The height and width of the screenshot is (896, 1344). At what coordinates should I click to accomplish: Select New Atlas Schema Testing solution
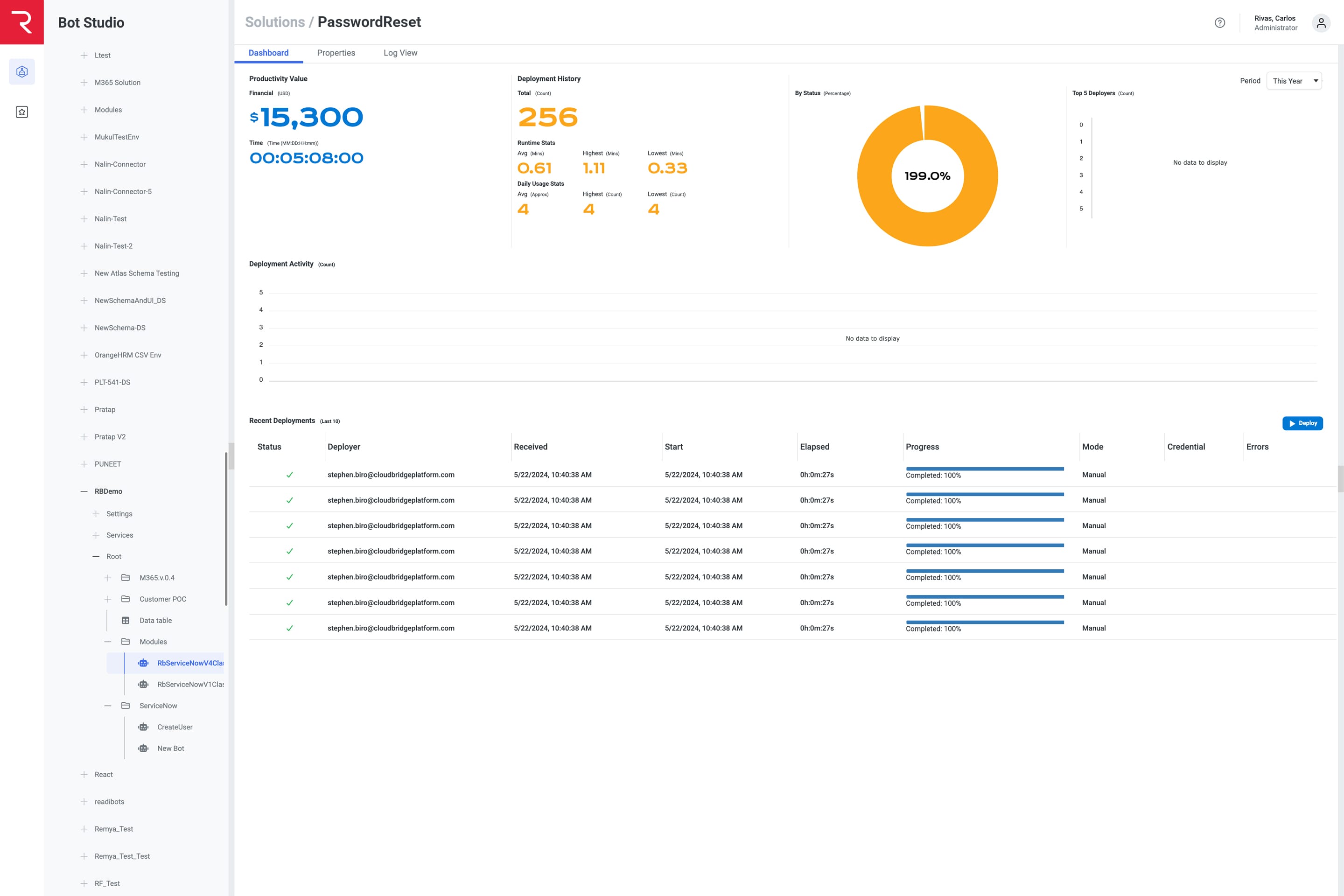(x=137, y=273)
